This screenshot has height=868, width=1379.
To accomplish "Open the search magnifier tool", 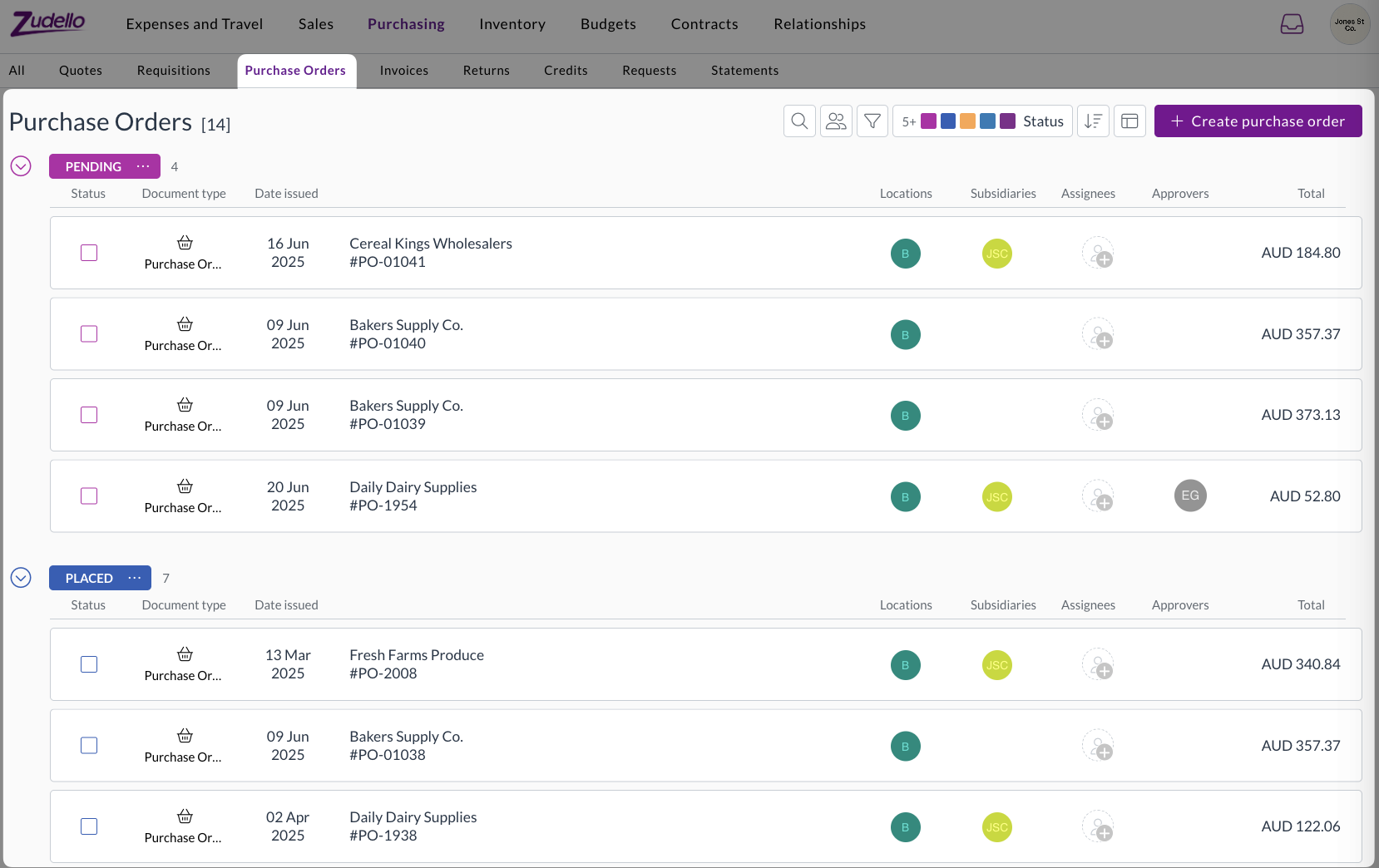I will 799,121.
